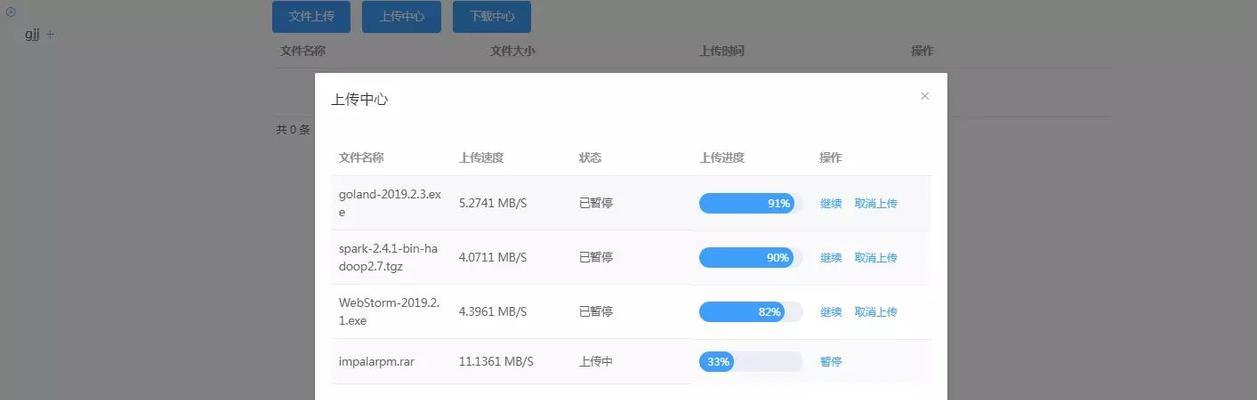Select file name spark-2.4.1-bin-hadoop2.7.tgz
1257x400 pixels.
388,257
